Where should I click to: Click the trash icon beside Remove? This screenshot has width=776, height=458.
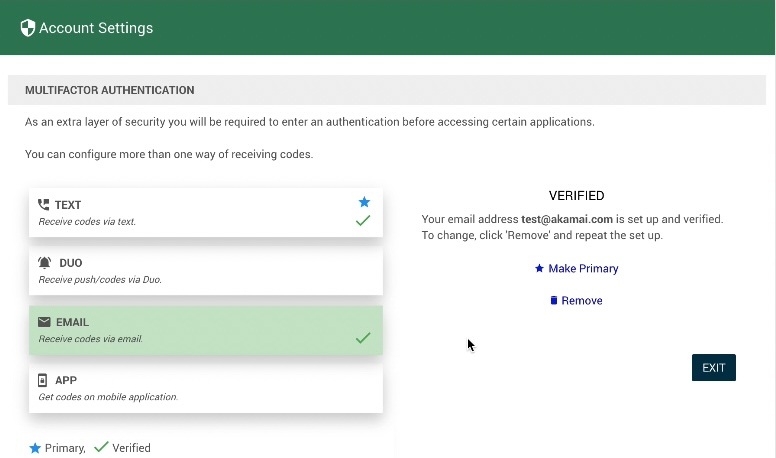tap(554, 300)
